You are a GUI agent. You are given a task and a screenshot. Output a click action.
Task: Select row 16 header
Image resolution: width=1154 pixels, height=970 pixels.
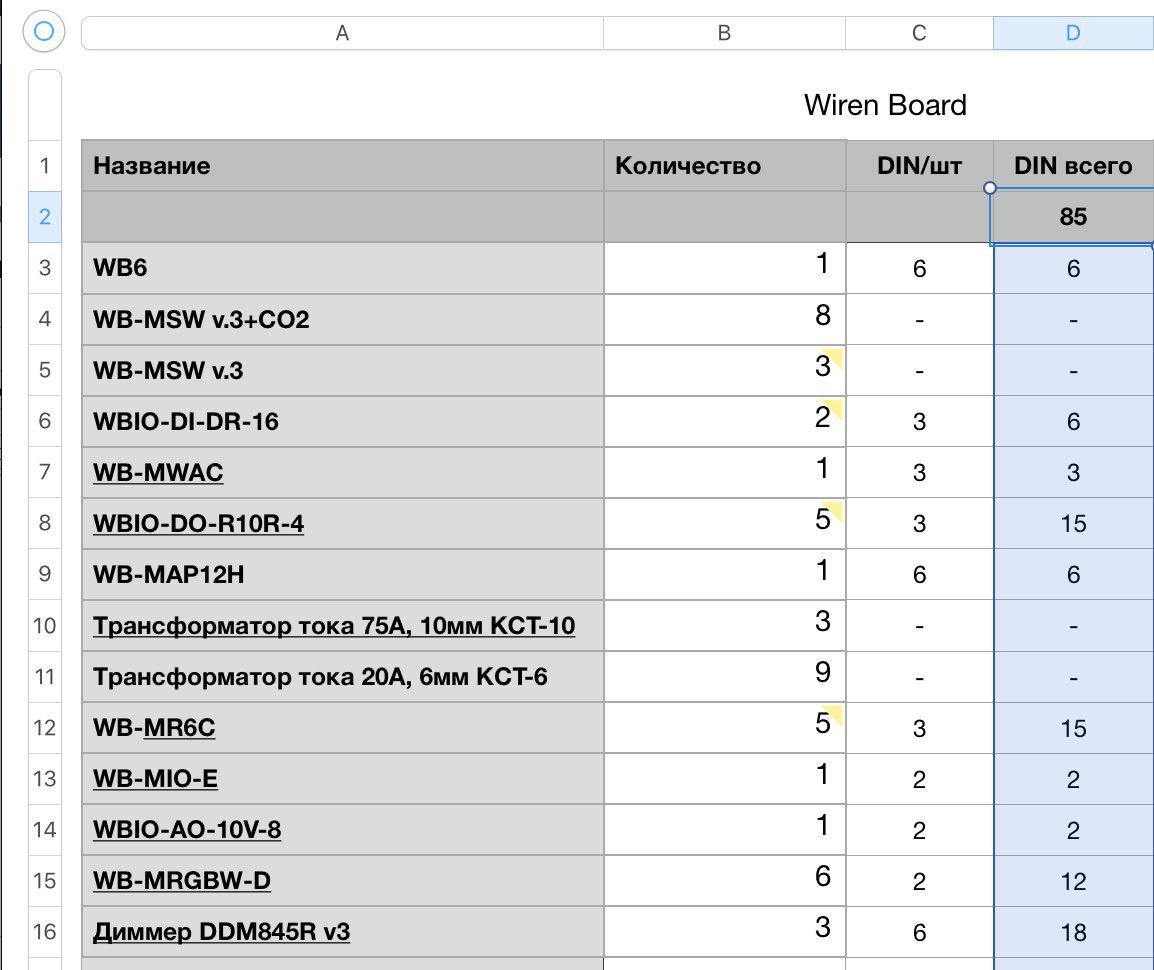[45, 932]
